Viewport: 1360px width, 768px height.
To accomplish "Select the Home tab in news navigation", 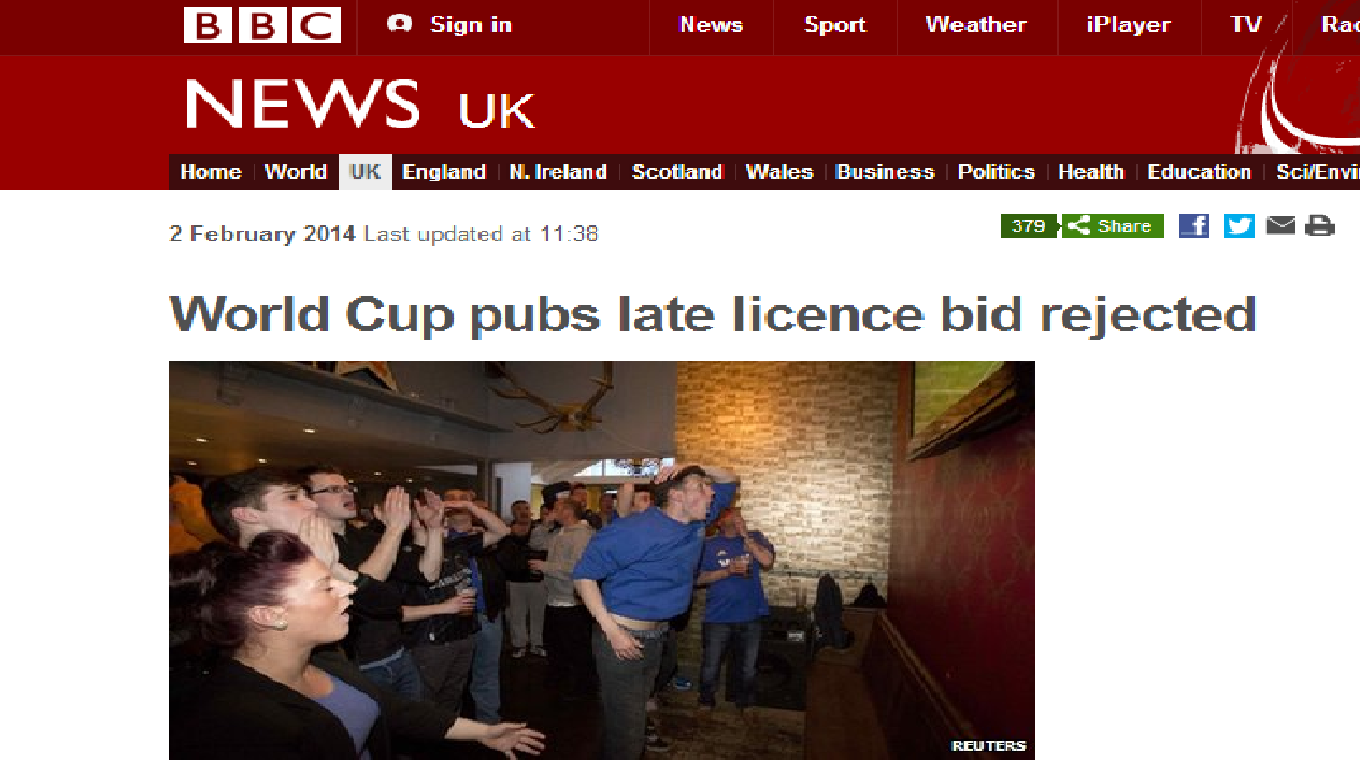I will pos(211,172).
